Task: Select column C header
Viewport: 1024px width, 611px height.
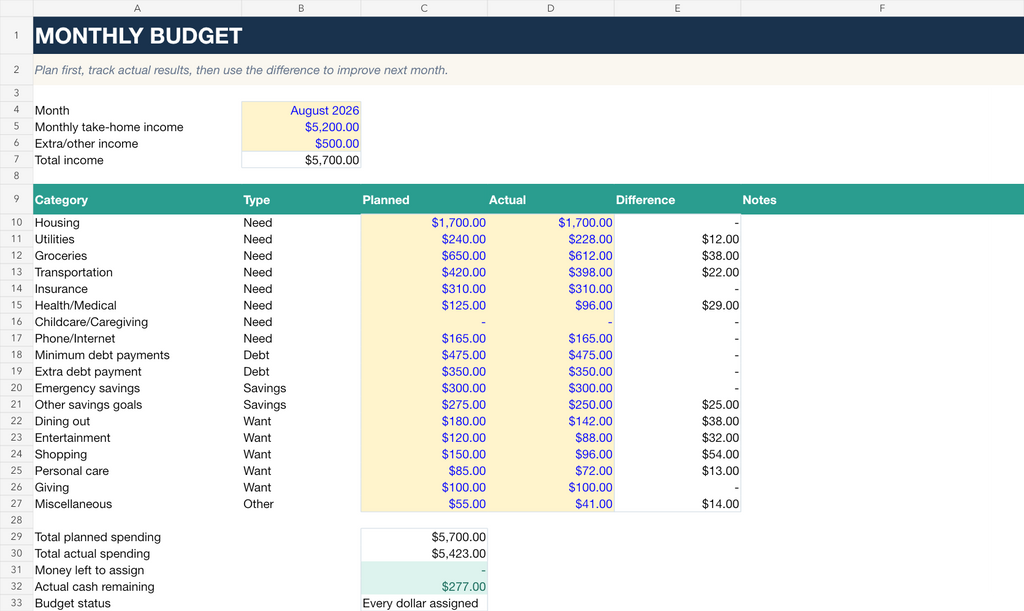Action: (424, 8)
